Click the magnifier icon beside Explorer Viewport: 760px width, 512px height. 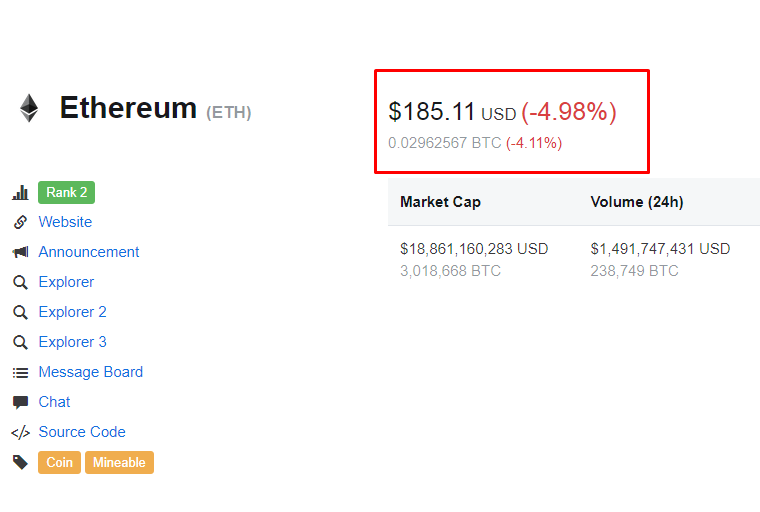(x=20, y=282)
